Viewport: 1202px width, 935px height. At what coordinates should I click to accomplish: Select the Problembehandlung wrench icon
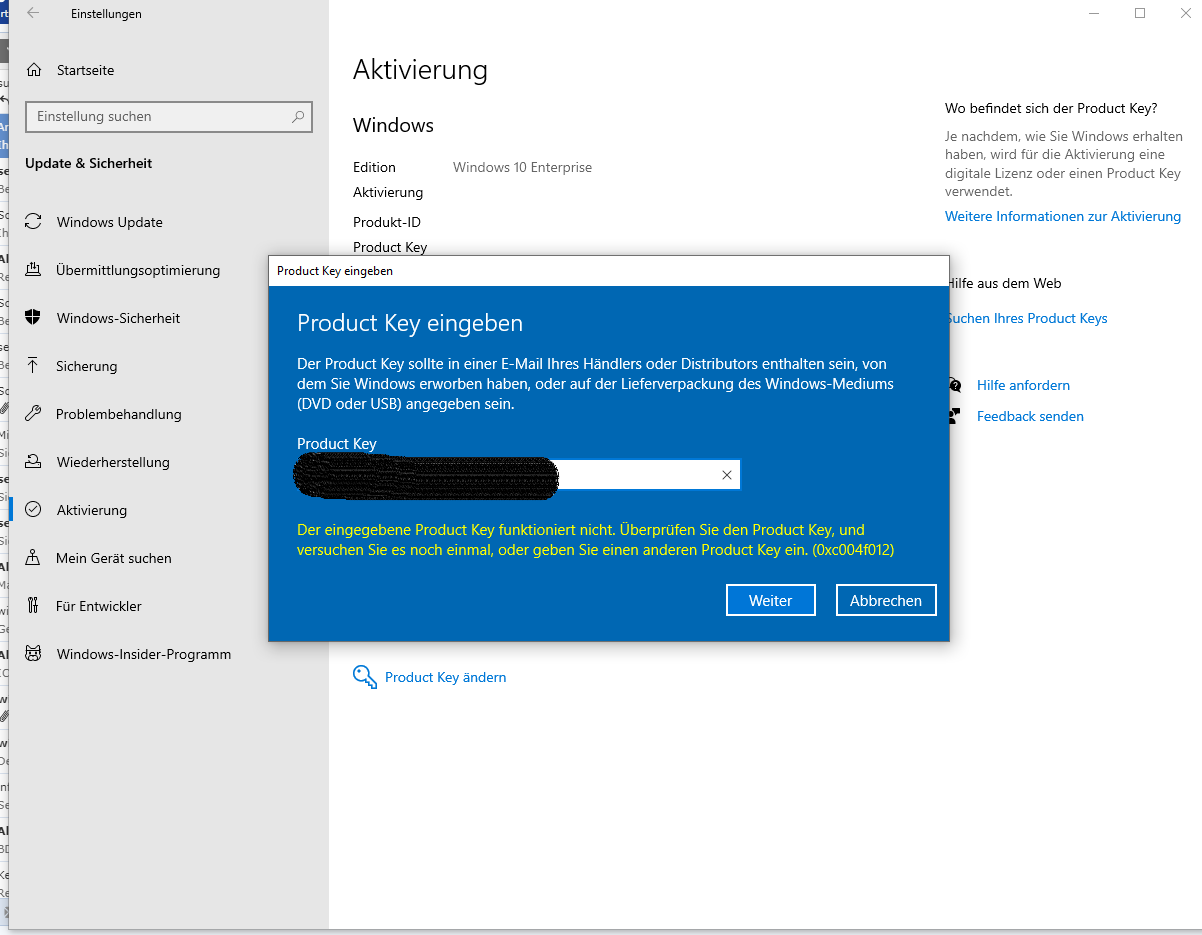[x=33, y=414]
